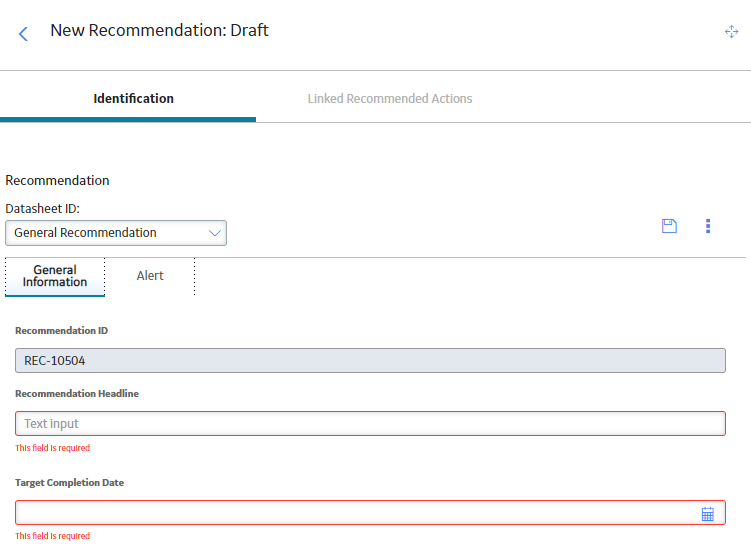Click the back arrow icon
This screenshot has width=751, height=548.
[23, 34]
